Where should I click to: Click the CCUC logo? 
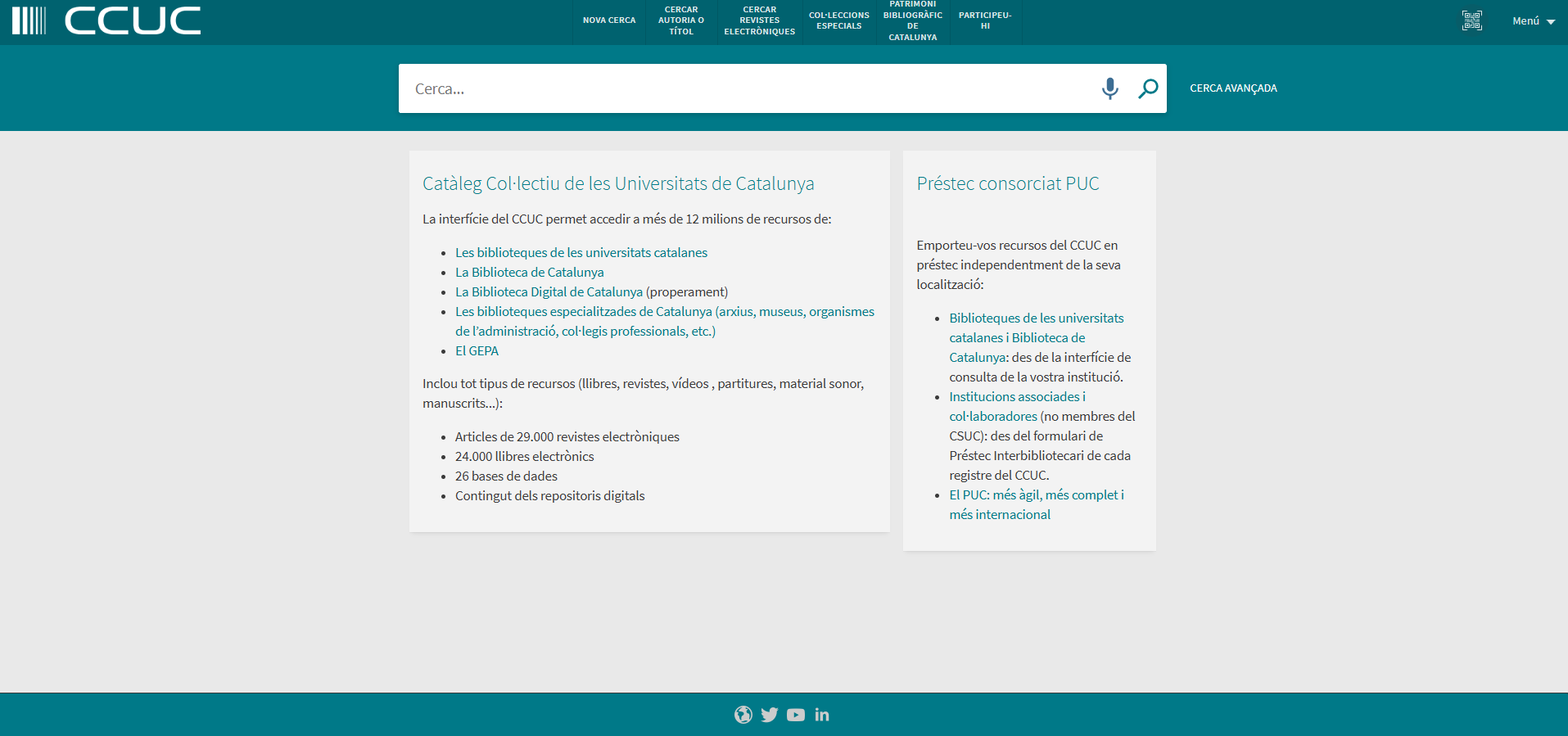point(106,21)
